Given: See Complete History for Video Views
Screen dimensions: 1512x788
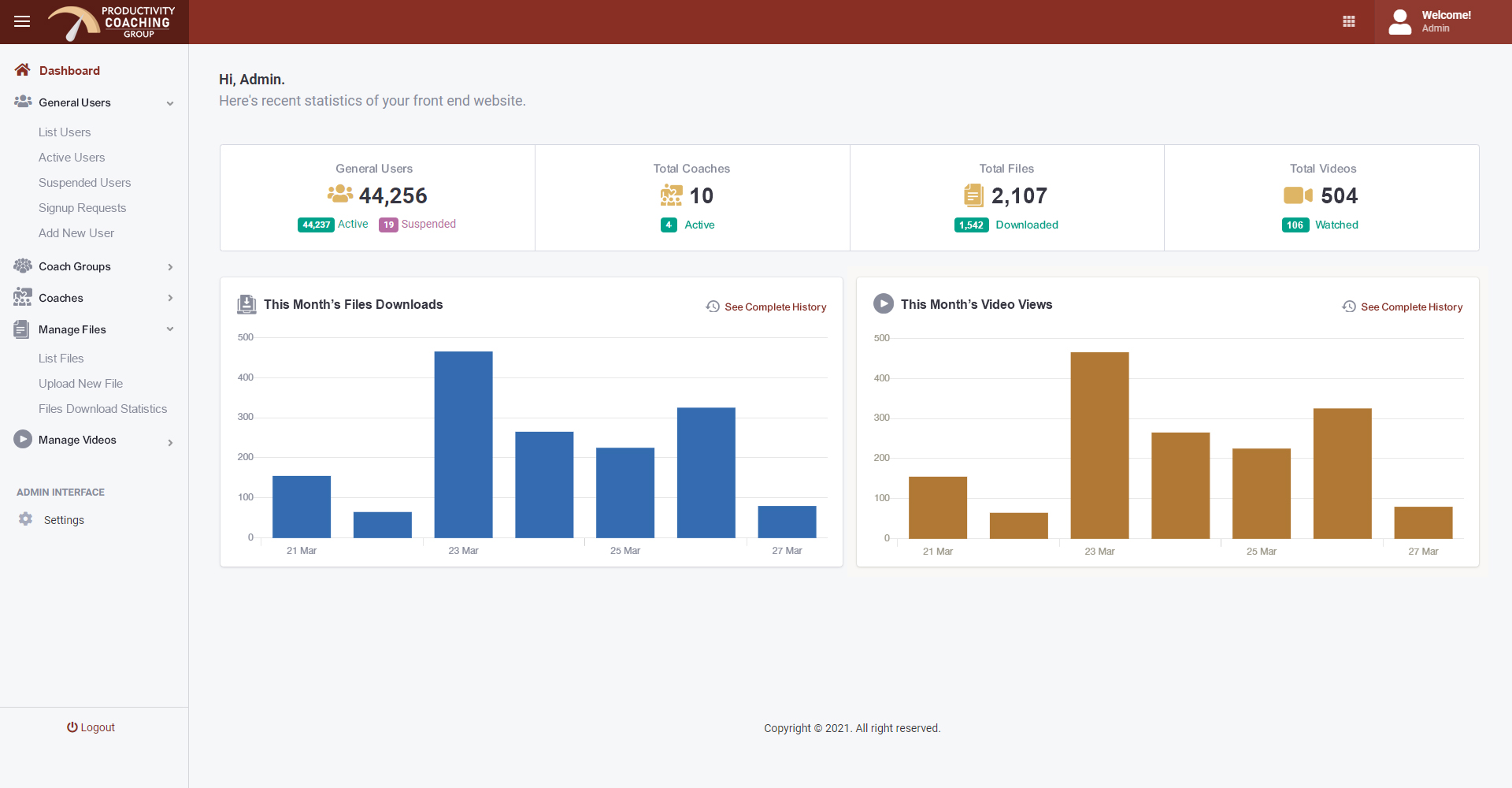Looking at the screenshot, I should pyautogui.click(x=1412, y=307).
